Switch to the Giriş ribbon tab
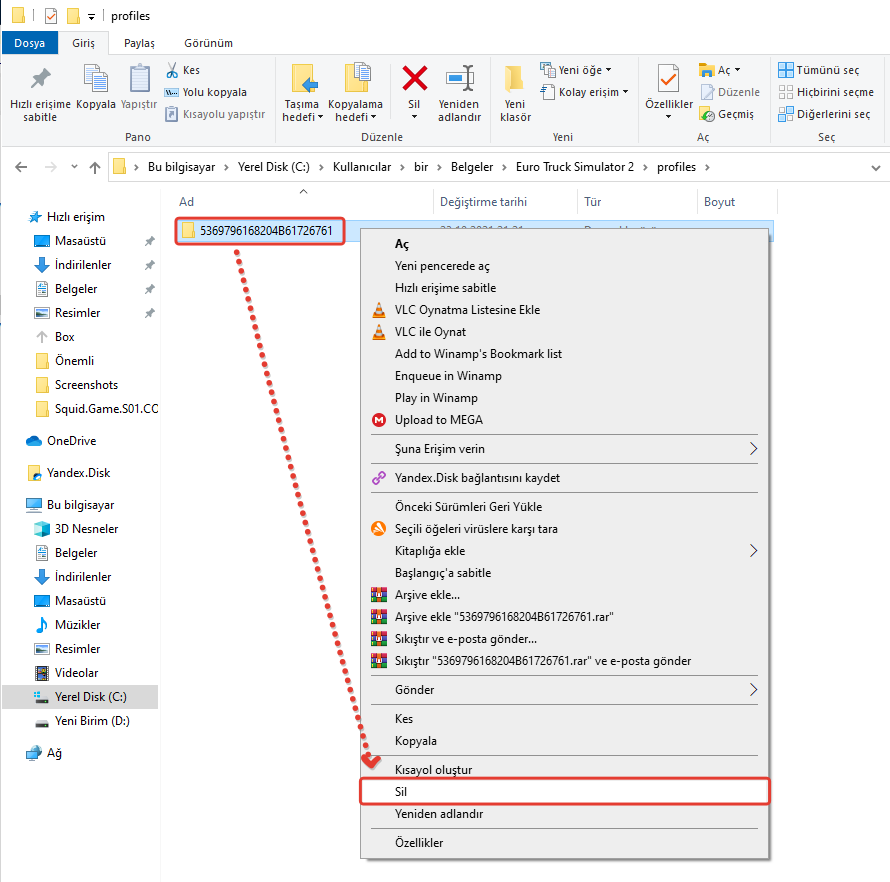The image size is (890, 882). (x=83, y=43)
